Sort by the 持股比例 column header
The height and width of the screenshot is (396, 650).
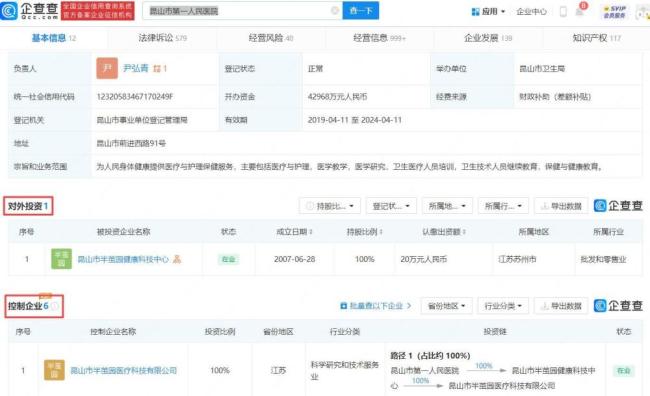(x=364, y=232)
